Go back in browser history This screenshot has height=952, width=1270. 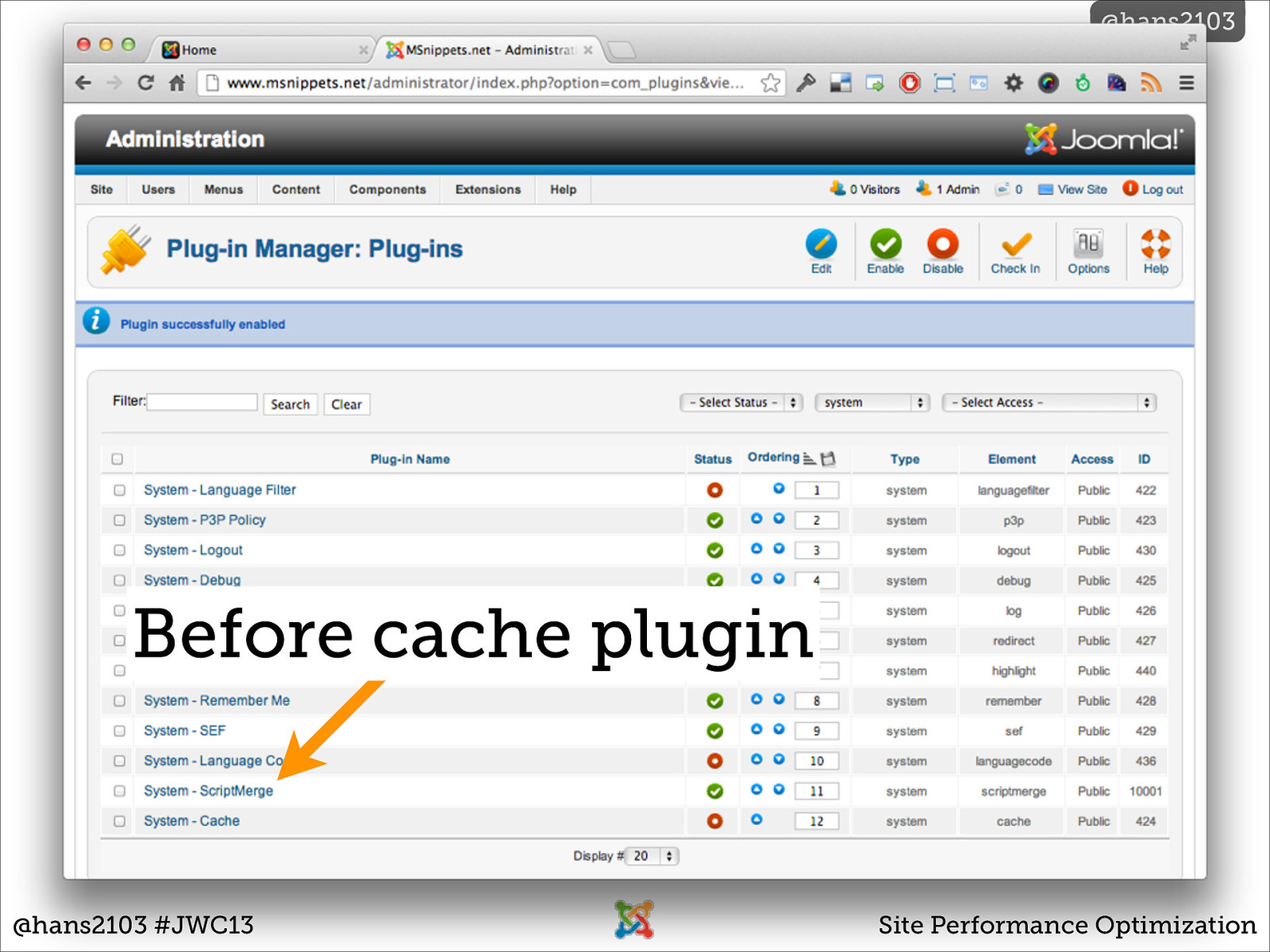point(83,83)
